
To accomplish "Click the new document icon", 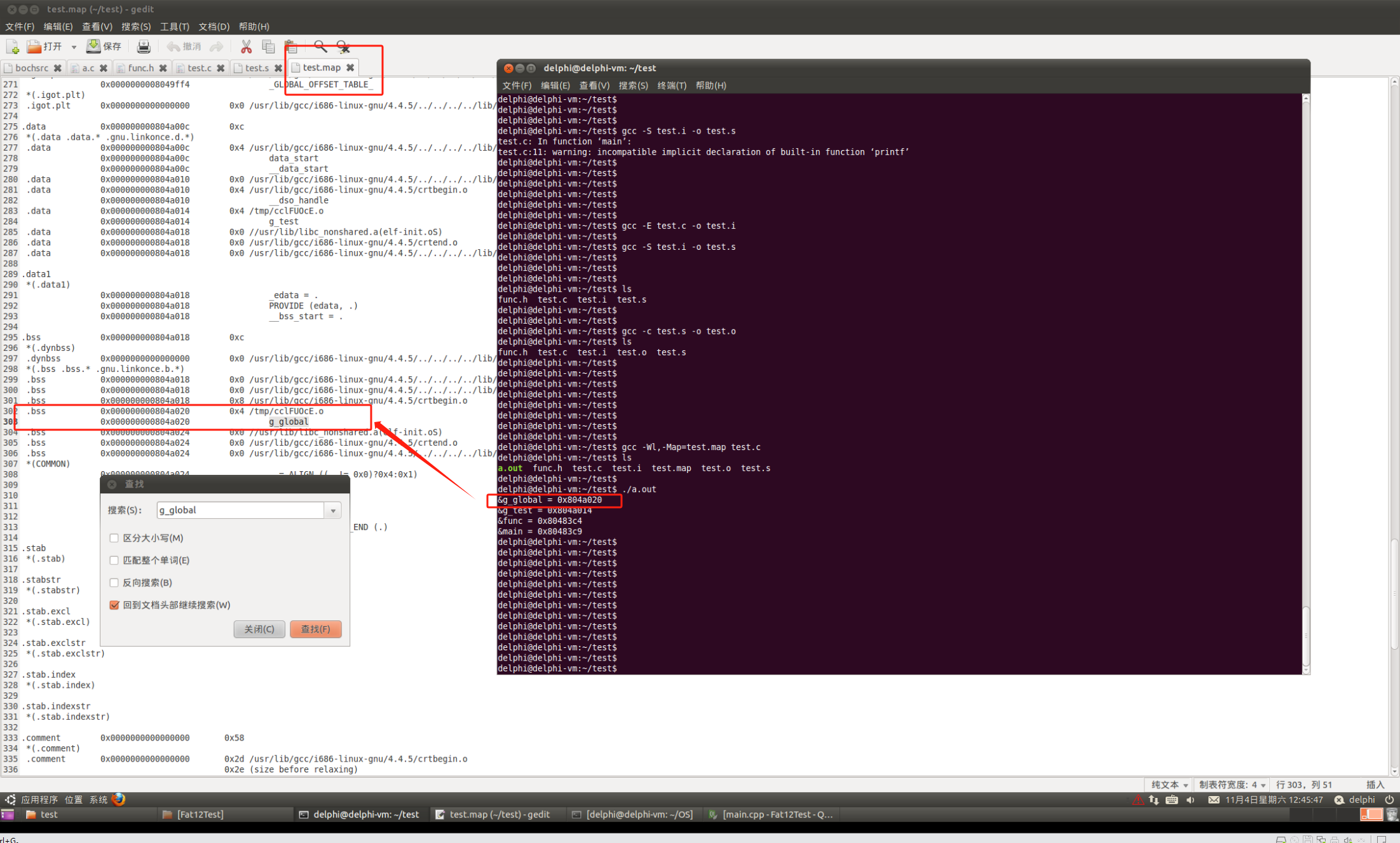I will click(x=12, y=46).
